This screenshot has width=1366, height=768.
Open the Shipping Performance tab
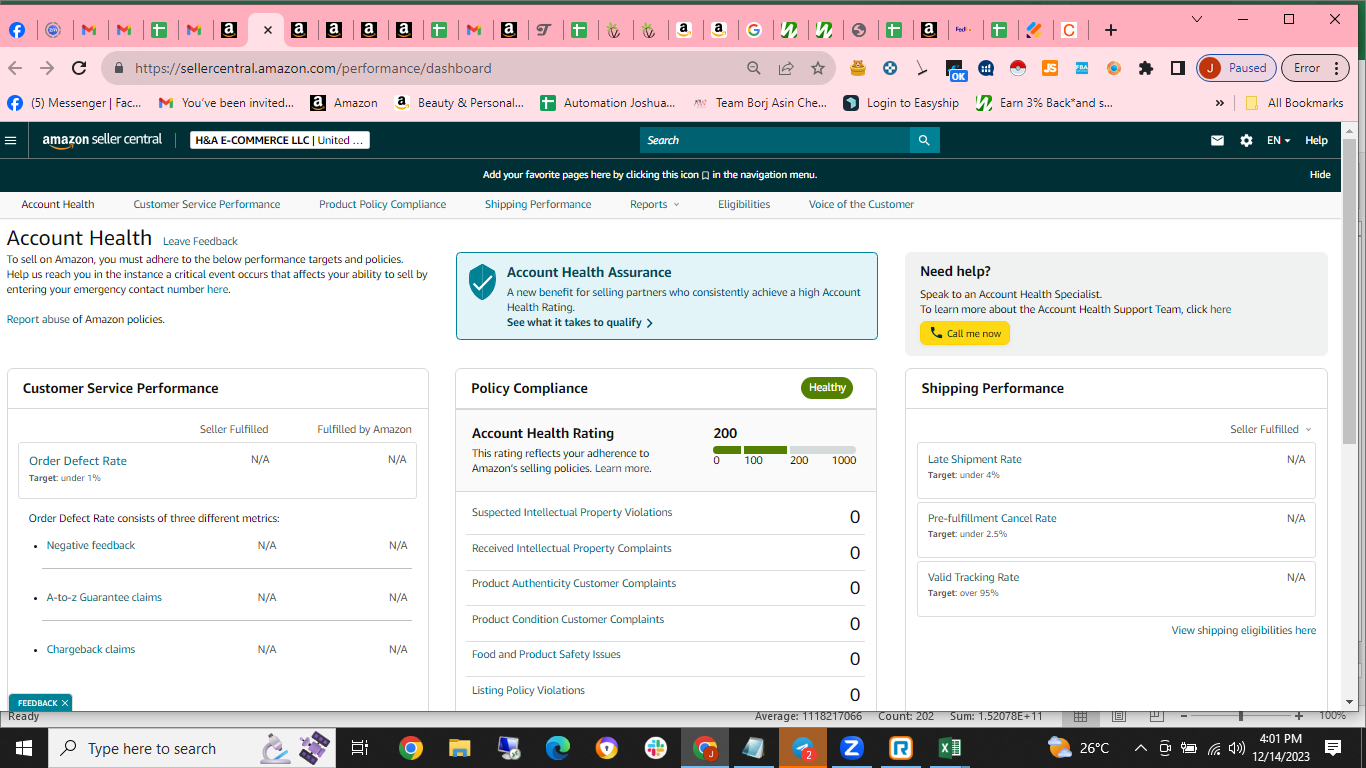538,204
